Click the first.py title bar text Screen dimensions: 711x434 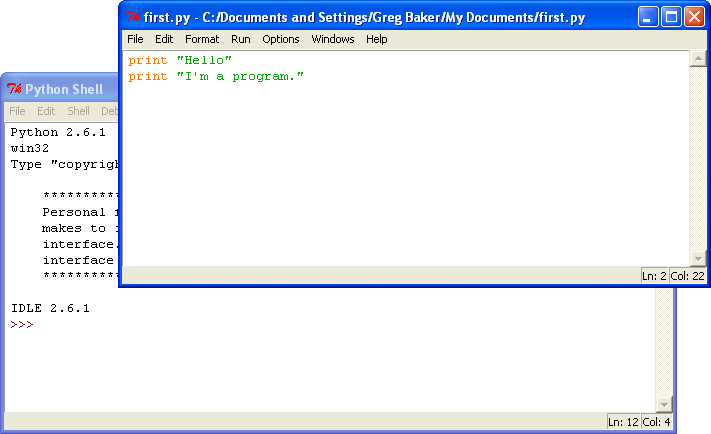pos(364,17)
